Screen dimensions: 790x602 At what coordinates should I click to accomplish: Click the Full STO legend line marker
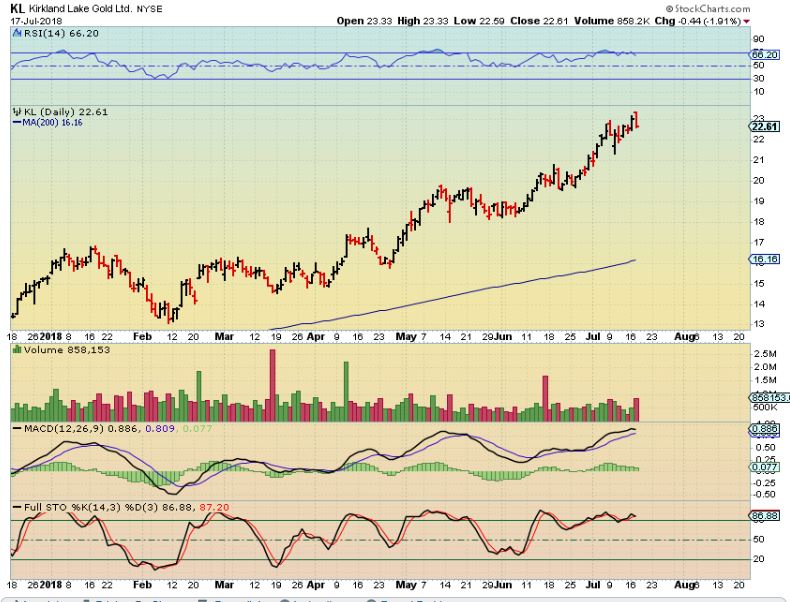point(17,507)
